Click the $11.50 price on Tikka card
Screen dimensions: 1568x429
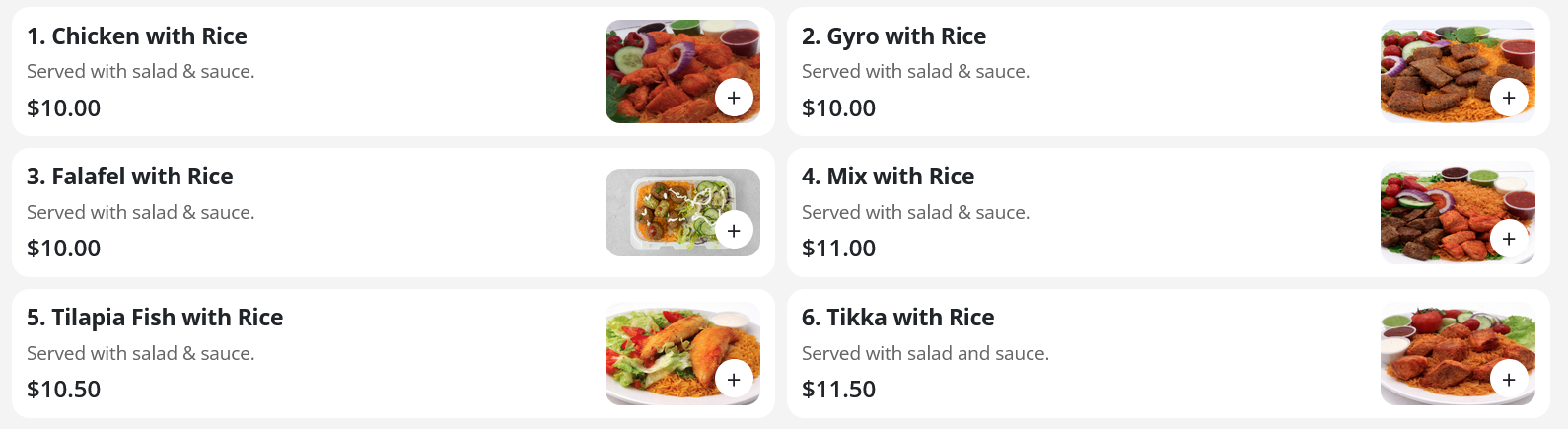tap(838, 390)
